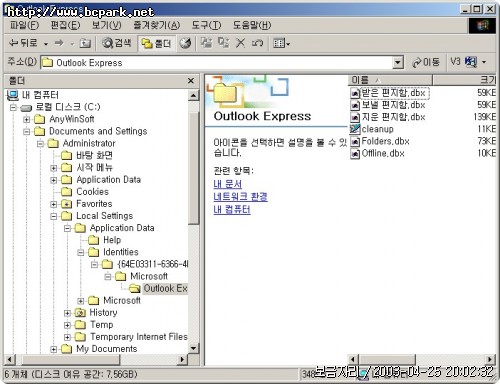Open the V3 toolbar dropdown arrow

[x=484, y=62]
